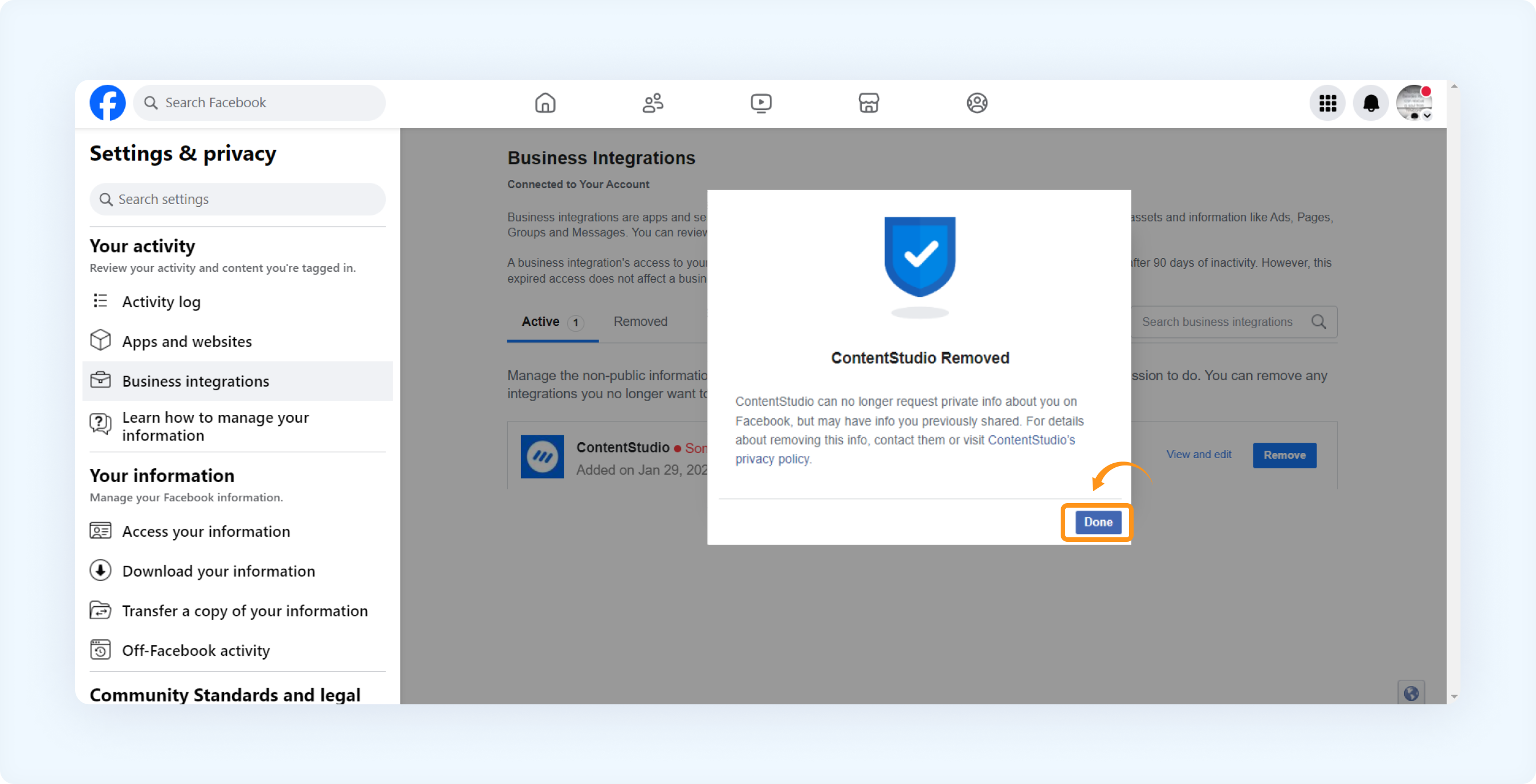Click the Facebook logo
The image size is (1536, 784).
pyautogui.click(x=107, y=103)
